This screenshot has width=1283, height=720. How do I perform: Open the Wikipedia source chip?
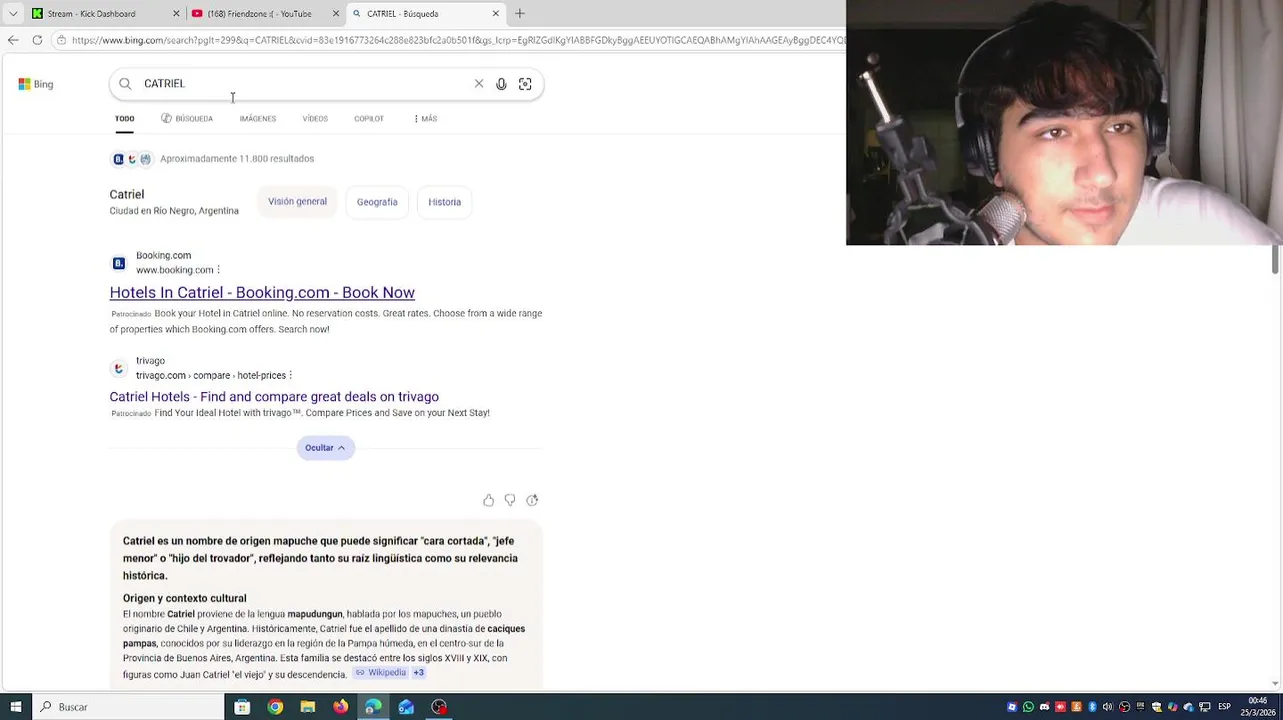click(381, 673)
